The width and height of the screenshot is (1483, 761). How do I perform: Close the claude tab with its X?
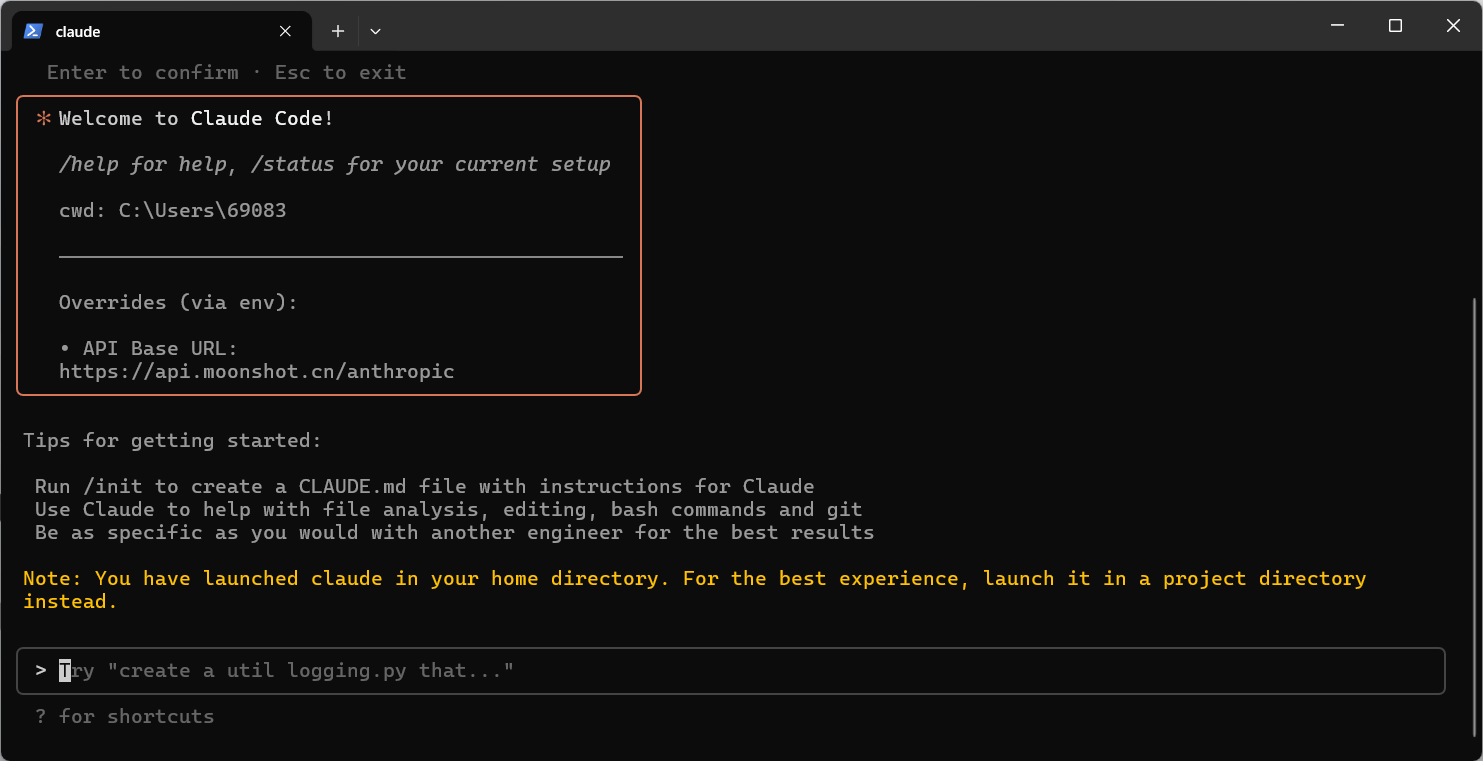click(284, 31)
